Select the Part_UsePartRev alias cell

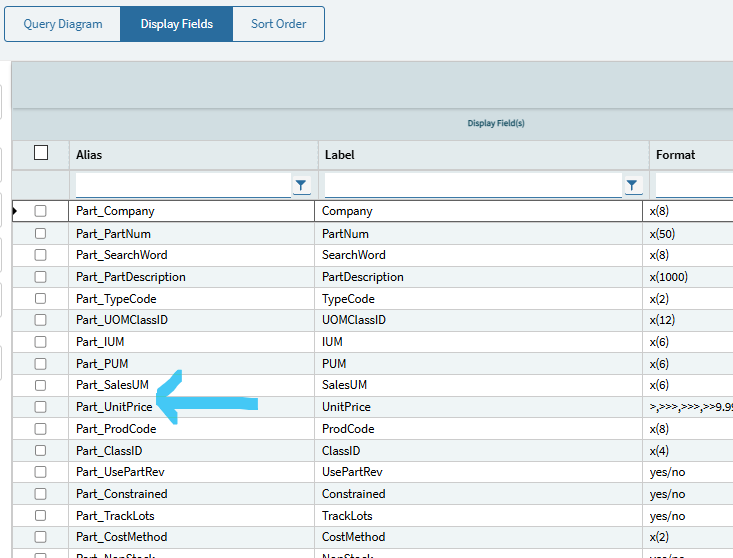pyautogui.click(x=192, y=472)
